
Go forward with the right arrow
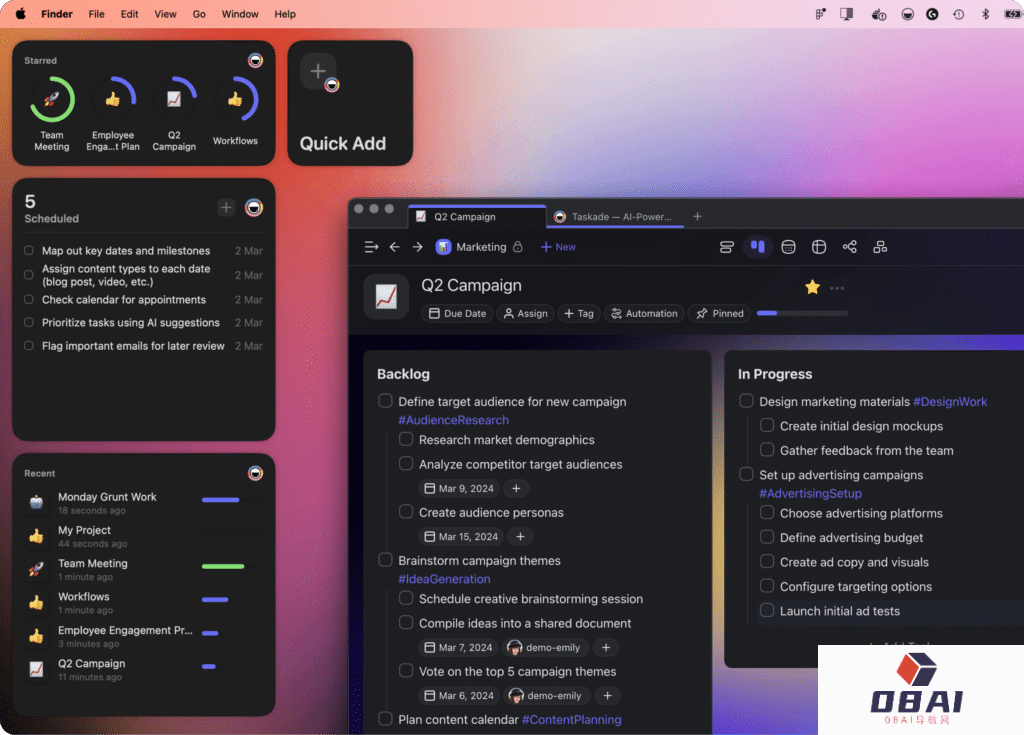coord(417,247)
